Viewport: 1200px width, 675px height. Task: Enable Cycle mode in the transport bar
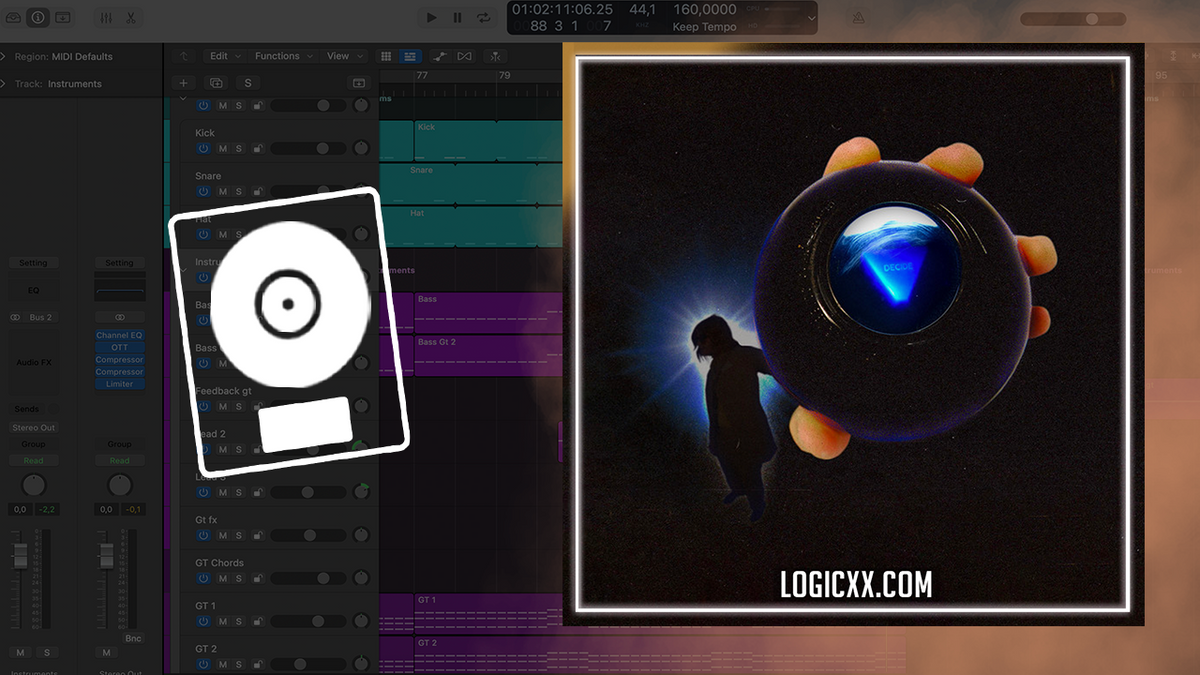pos(483,17)
